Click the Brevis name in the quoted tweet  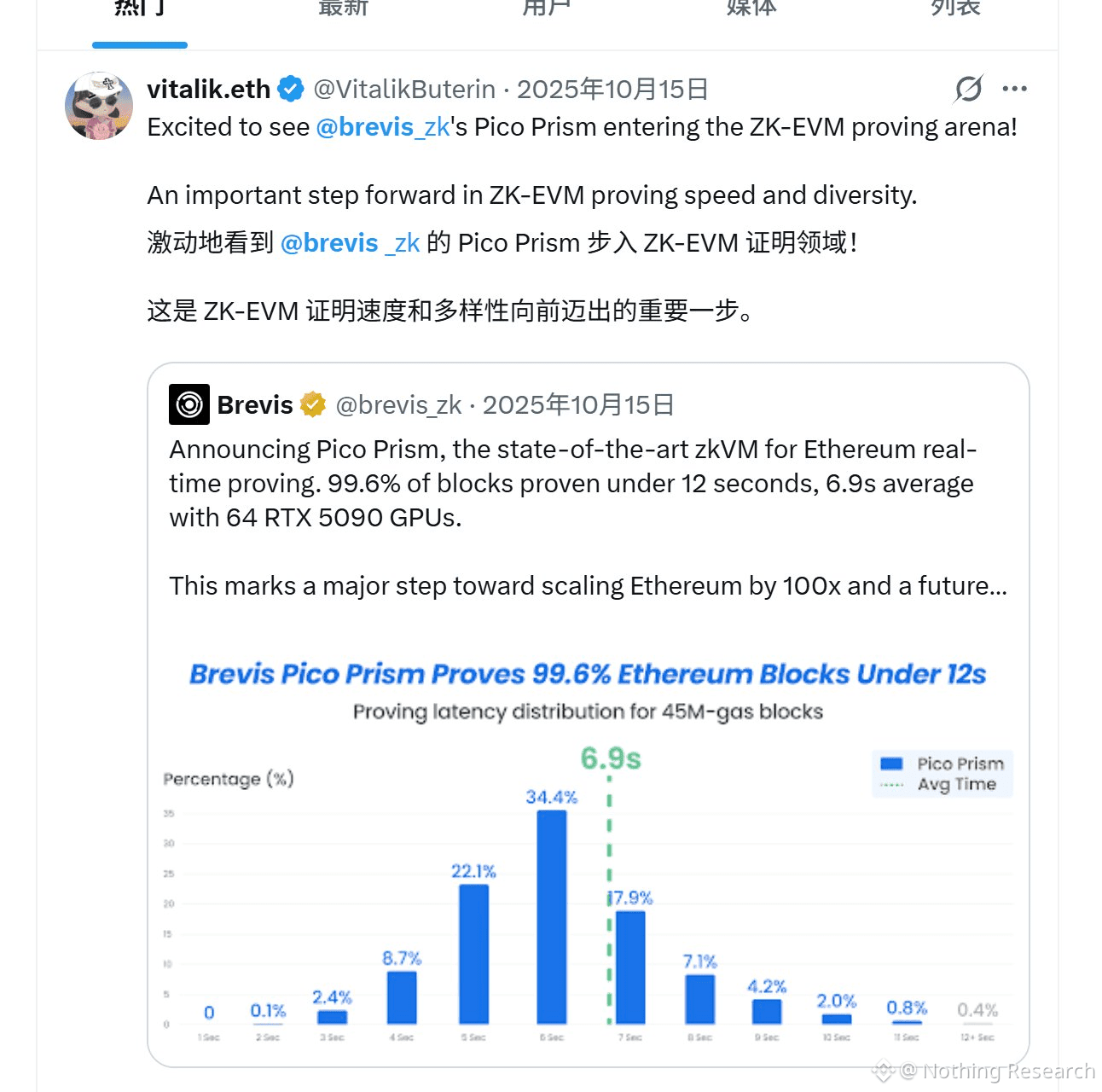255,404
